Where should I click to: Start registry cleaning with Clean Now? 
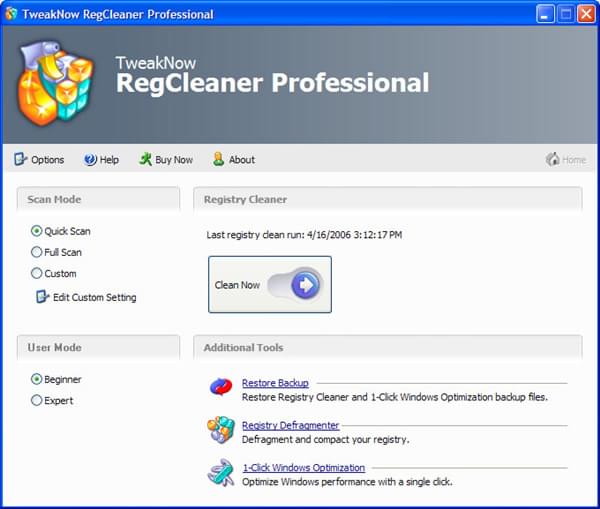pos(270,284)
